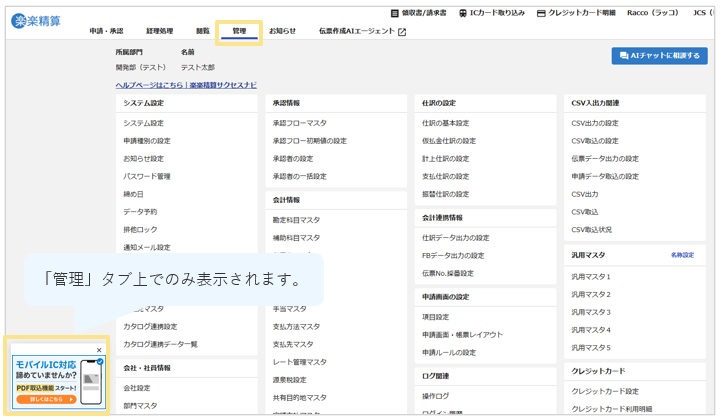Open 支払方法マスタ
The image size is (721, 420).
point(296,327)
